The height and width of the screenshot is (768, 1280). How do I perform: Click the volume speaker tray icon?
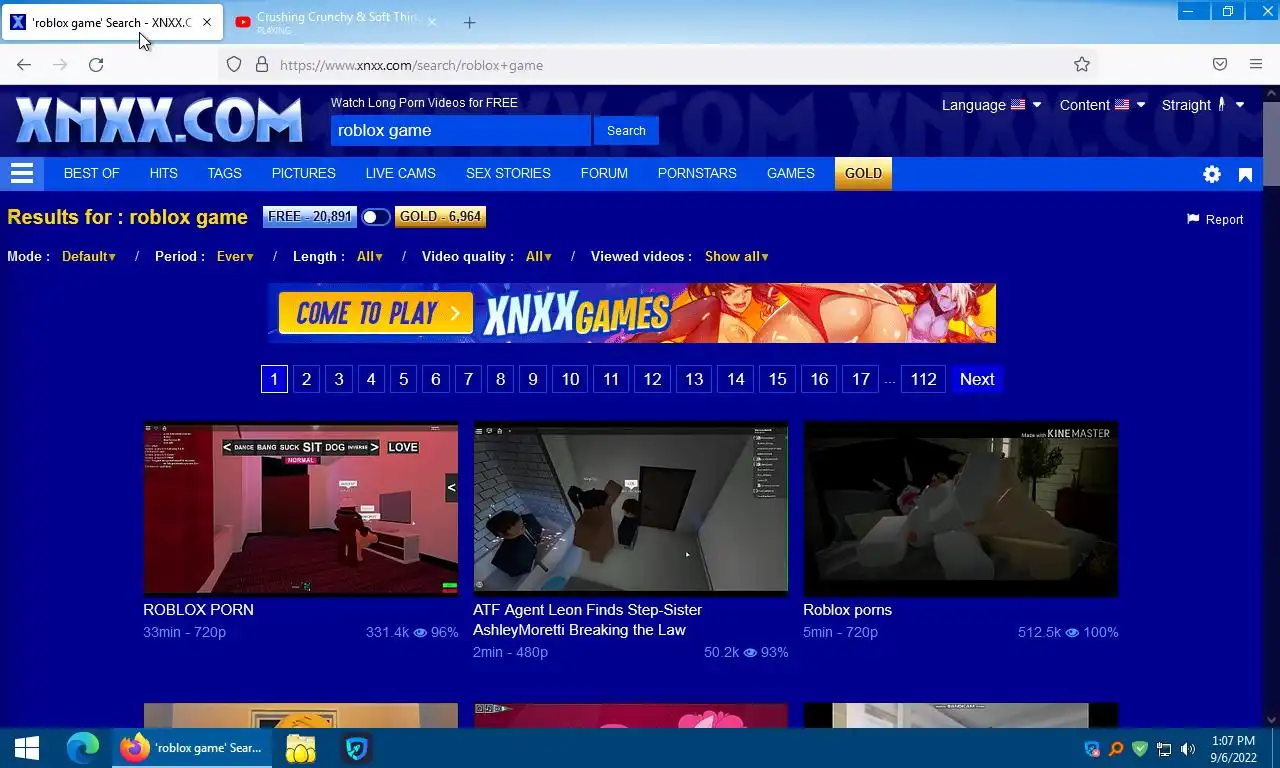(x=1188, y=749)
